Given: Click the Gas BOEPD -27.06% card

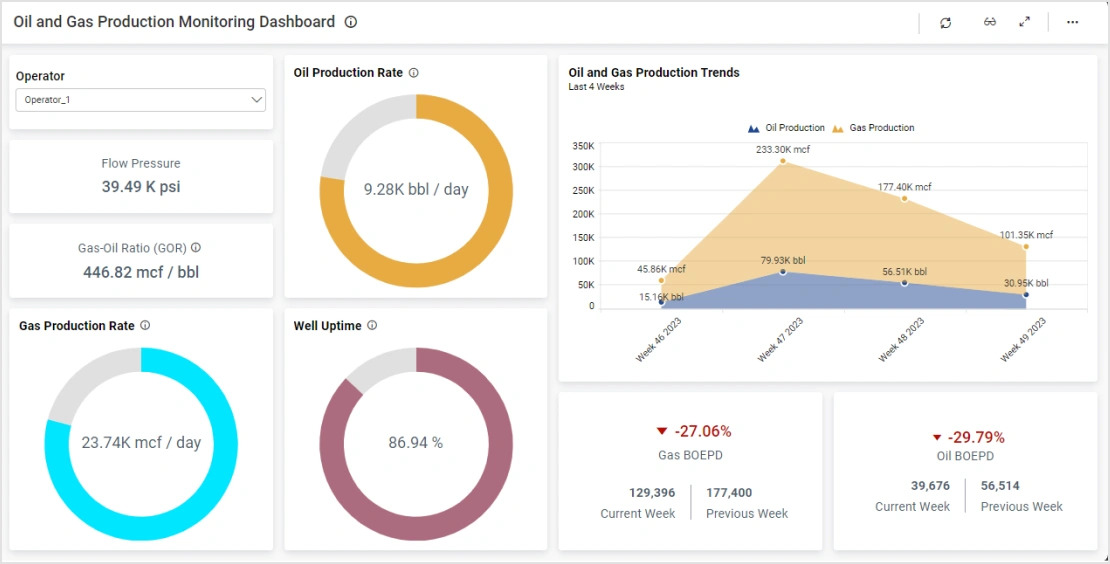Looking at the screenshot, I should 690,471.
